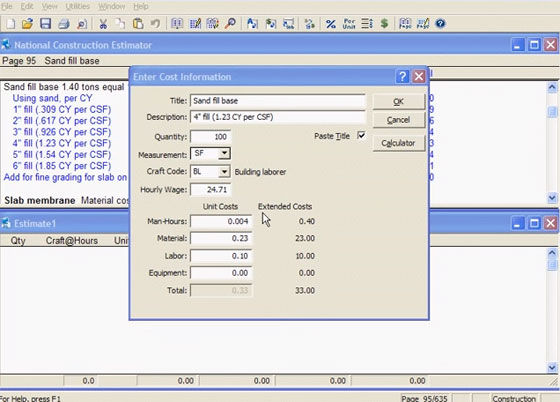Click the Man-Hours unit cost field
The width and height of the screenshot is (560, 402).
pos(221,221)
